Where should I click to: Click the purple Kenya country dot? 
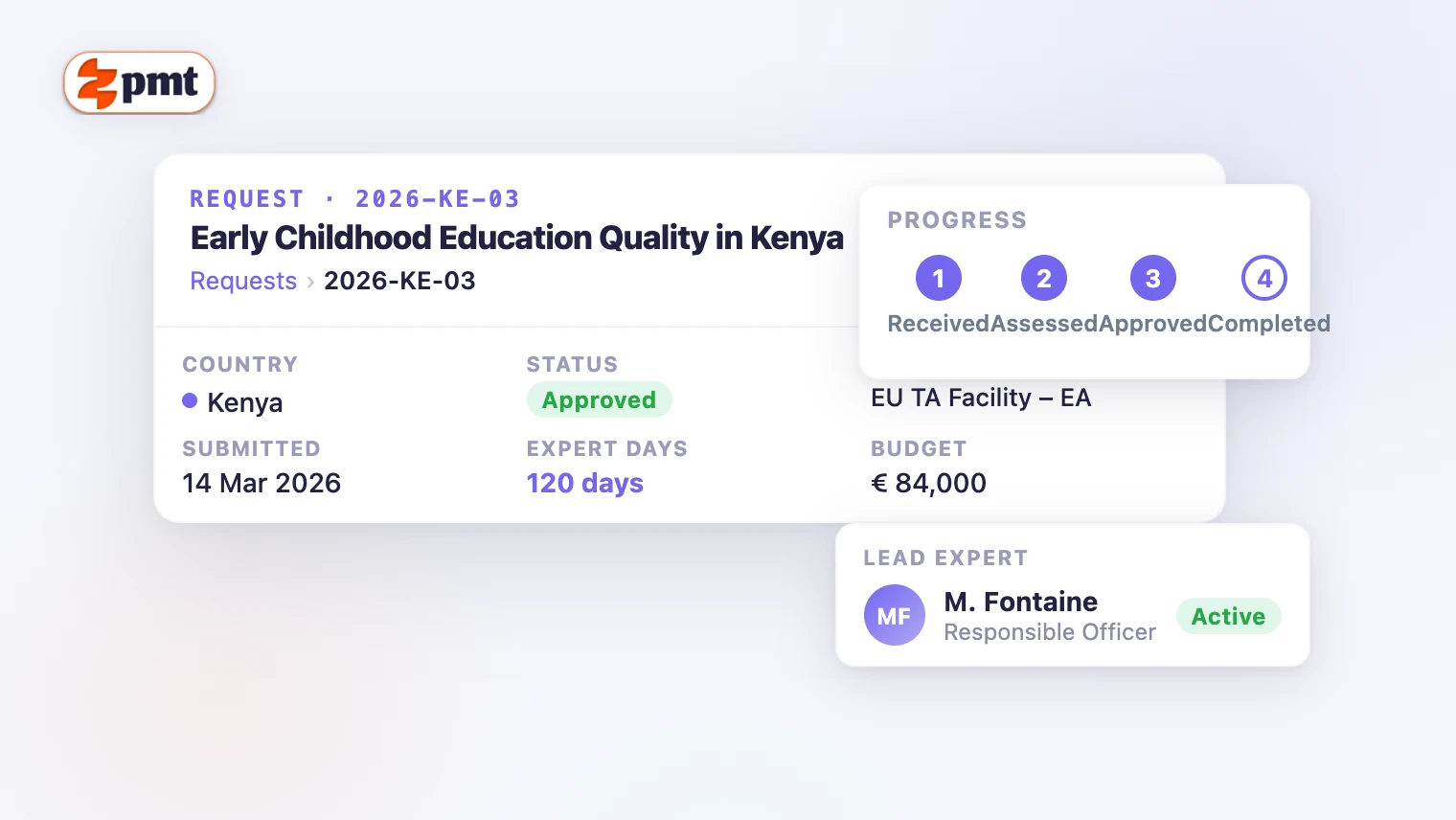[x=190, y=400]
